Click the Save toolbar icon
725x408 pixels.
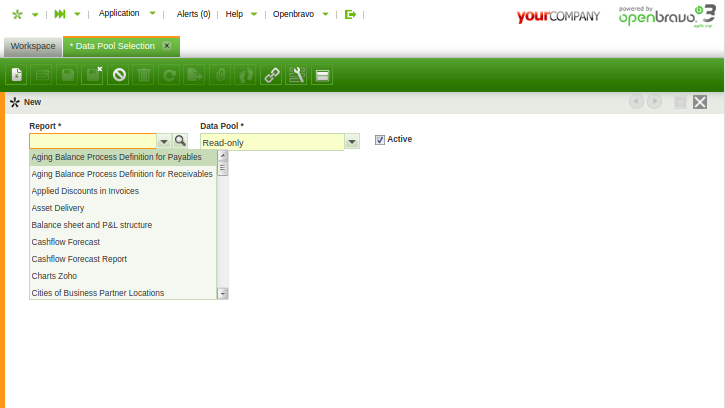(68, 75)
